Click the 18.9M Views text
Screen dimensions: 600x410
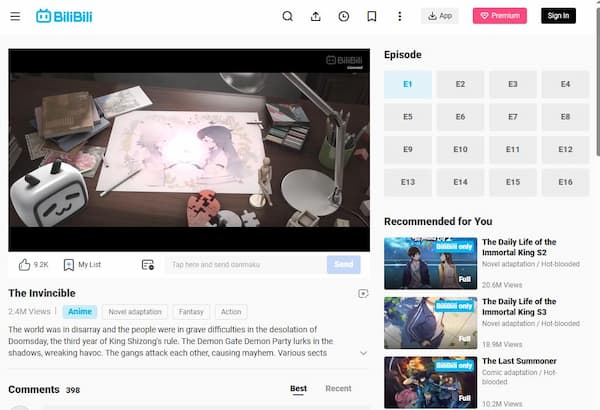click(x=502, y=345)
